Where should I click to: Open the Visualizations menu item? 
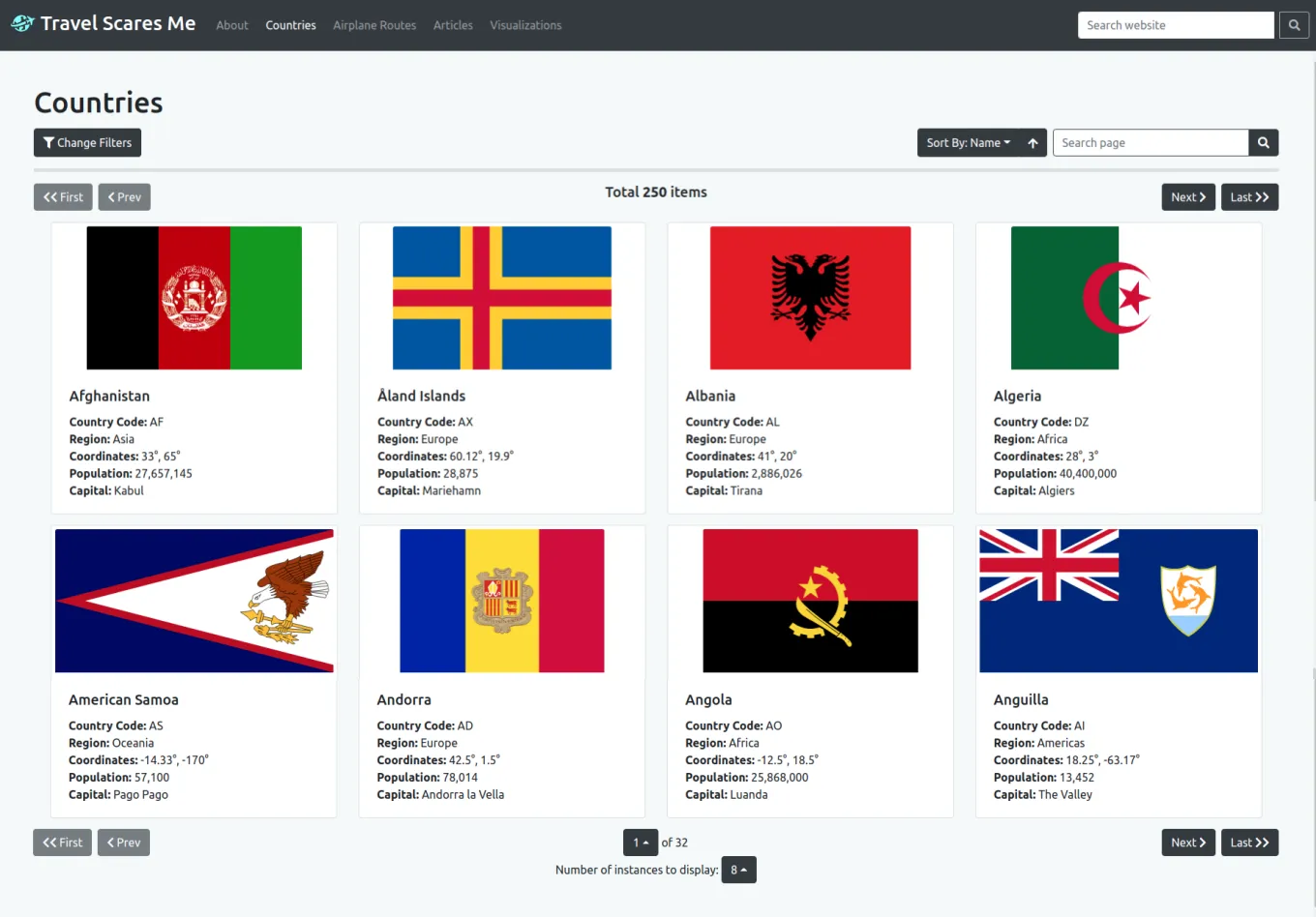click(x=525, y=25)
